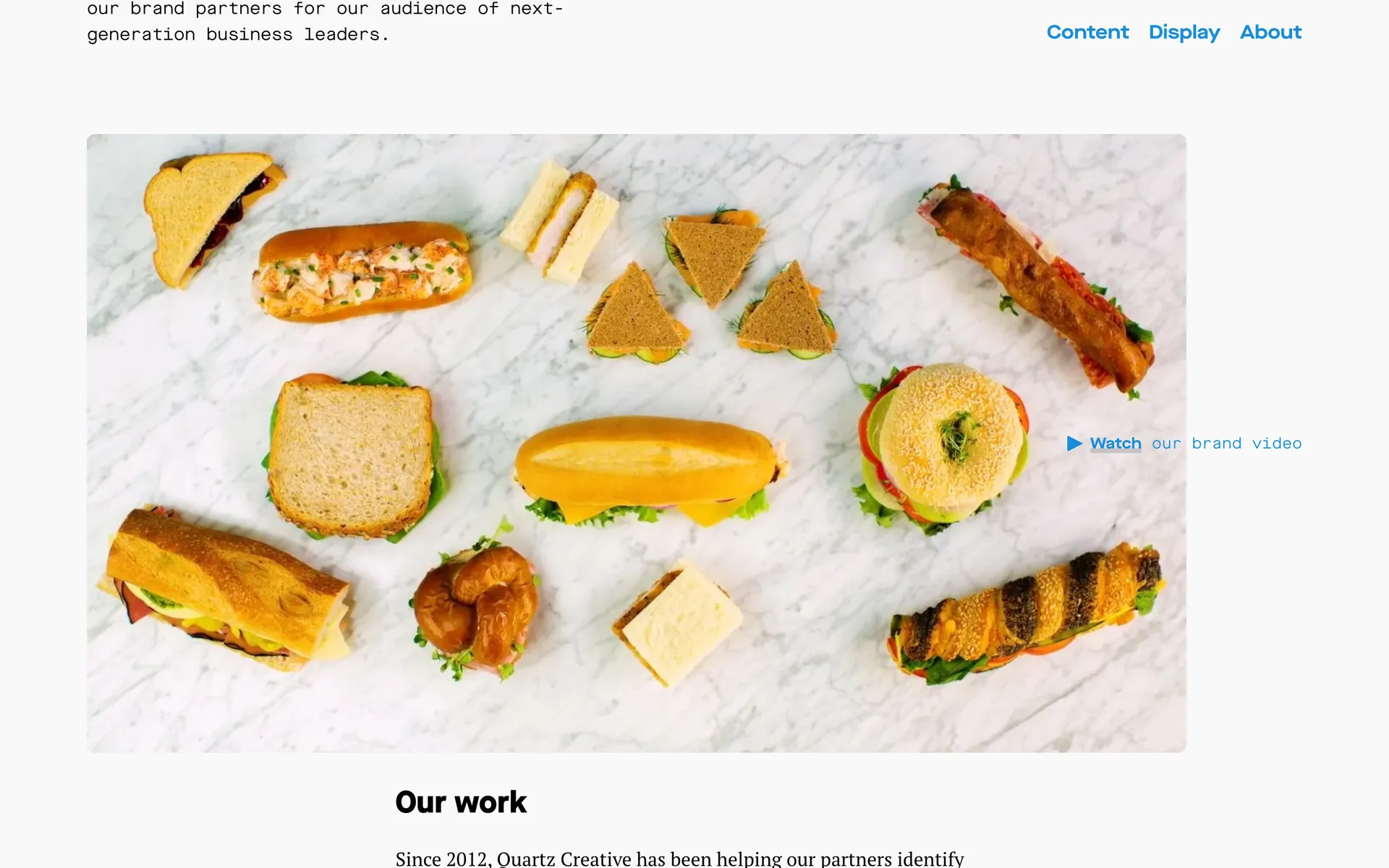The width and height of the screenshot is (1389, 868).
Task: Click the underlined Watch link
Action: tap(1116, 443)
